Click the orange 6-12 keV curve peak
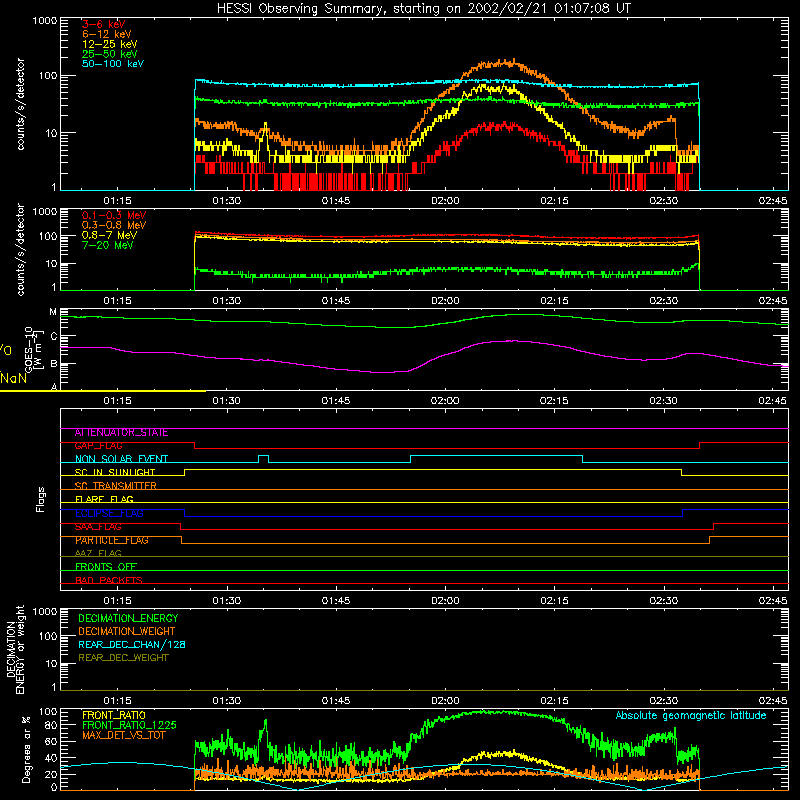The height and width of the screenshot is (800, 800). pos(513,61)
